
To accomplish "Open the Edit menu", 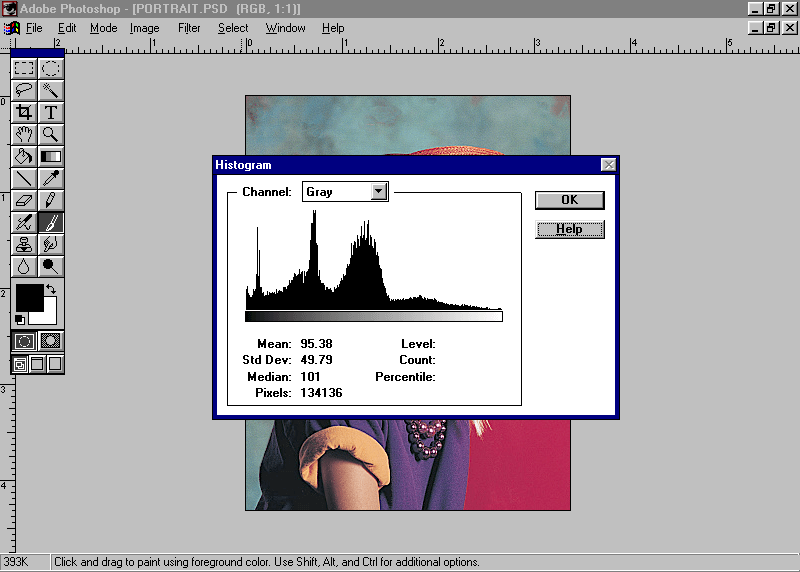I will [67, 28].
